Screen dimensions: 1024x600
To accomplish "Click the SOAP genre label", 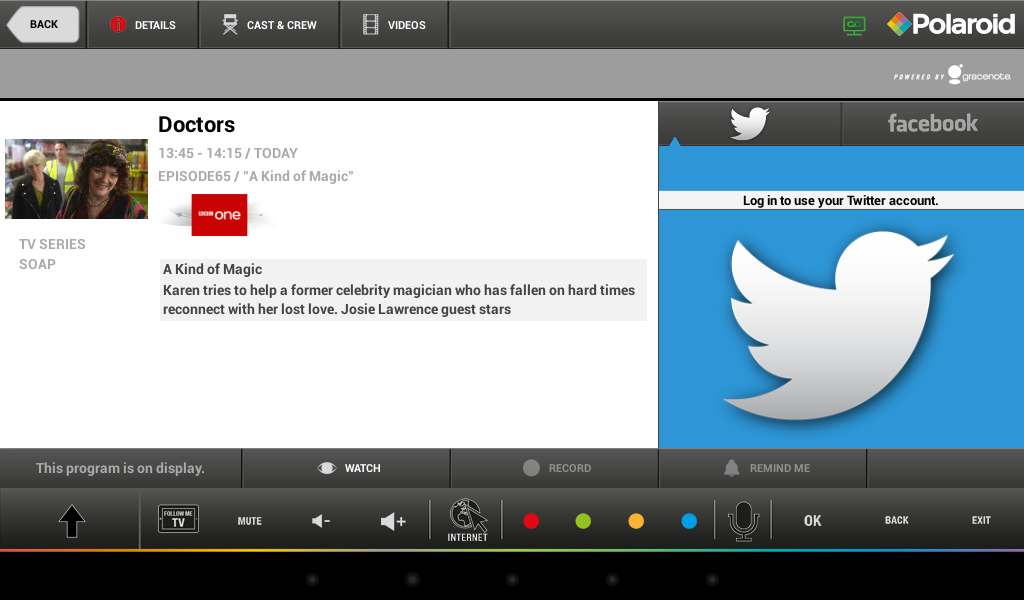I will tap(37, 264).
